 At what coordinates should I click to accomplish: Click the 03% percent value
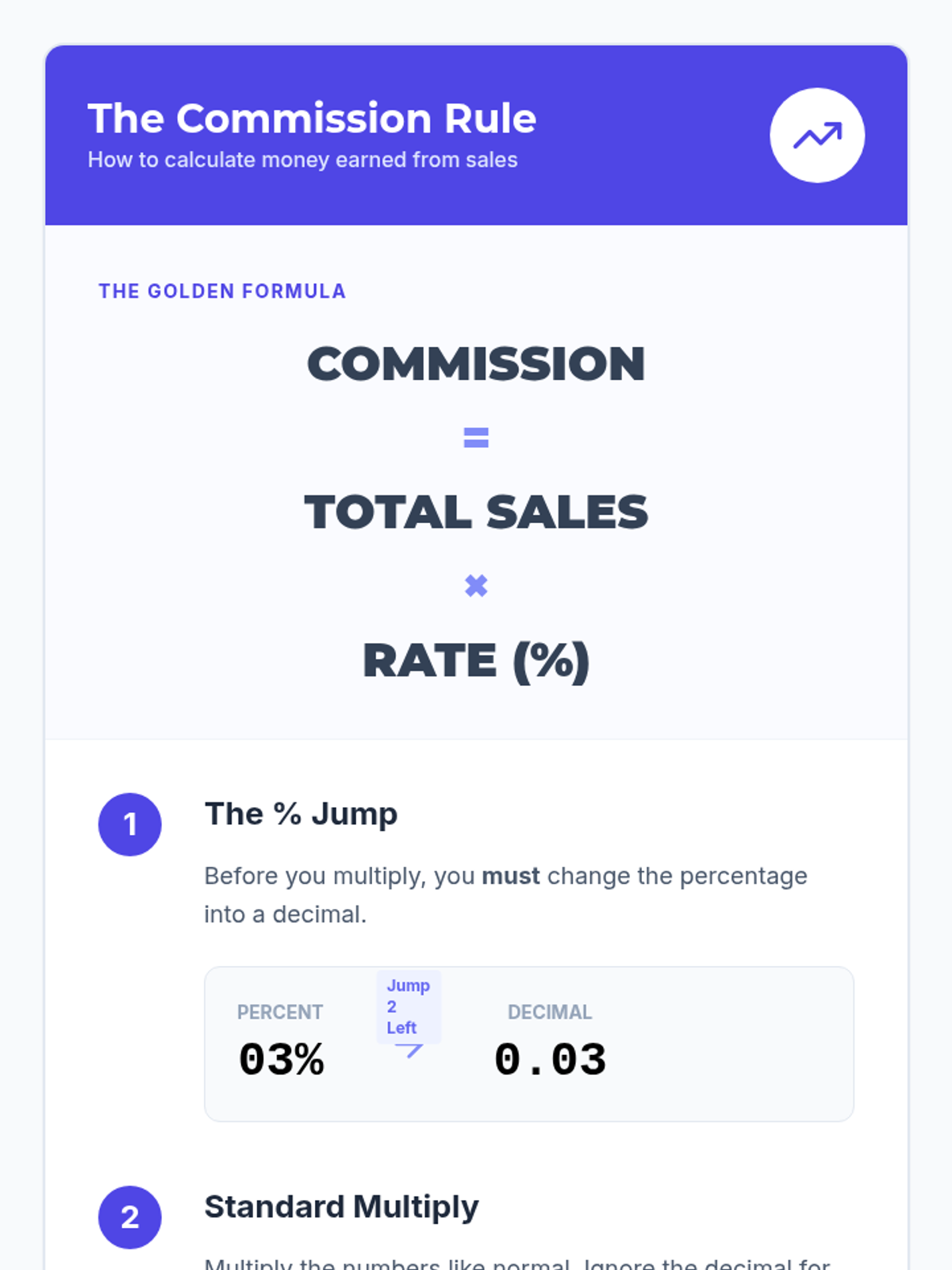(x=281, y=1060)
